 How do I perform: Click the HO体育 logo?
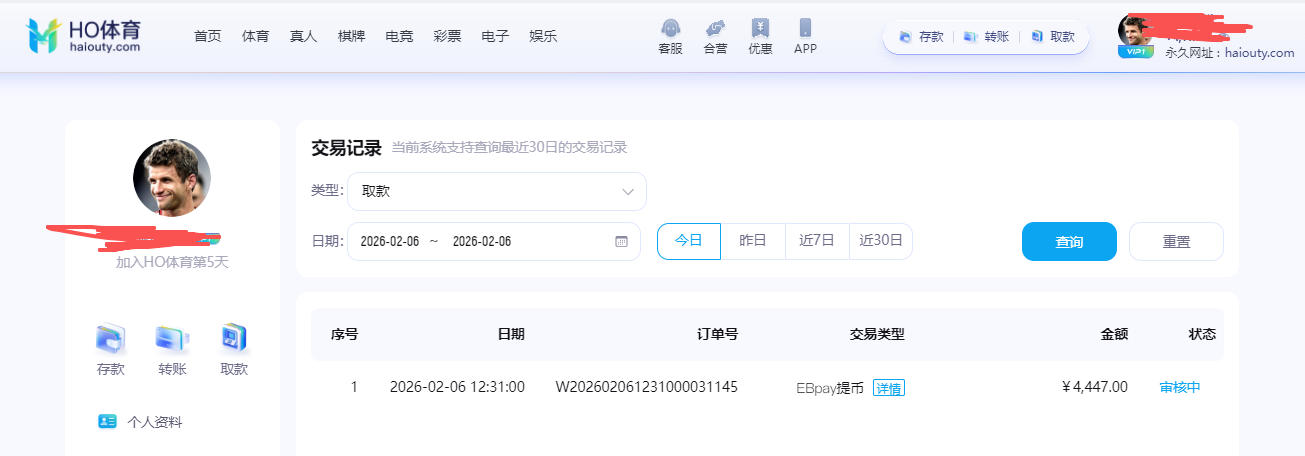pyautogui.click(x=83, y=35)
